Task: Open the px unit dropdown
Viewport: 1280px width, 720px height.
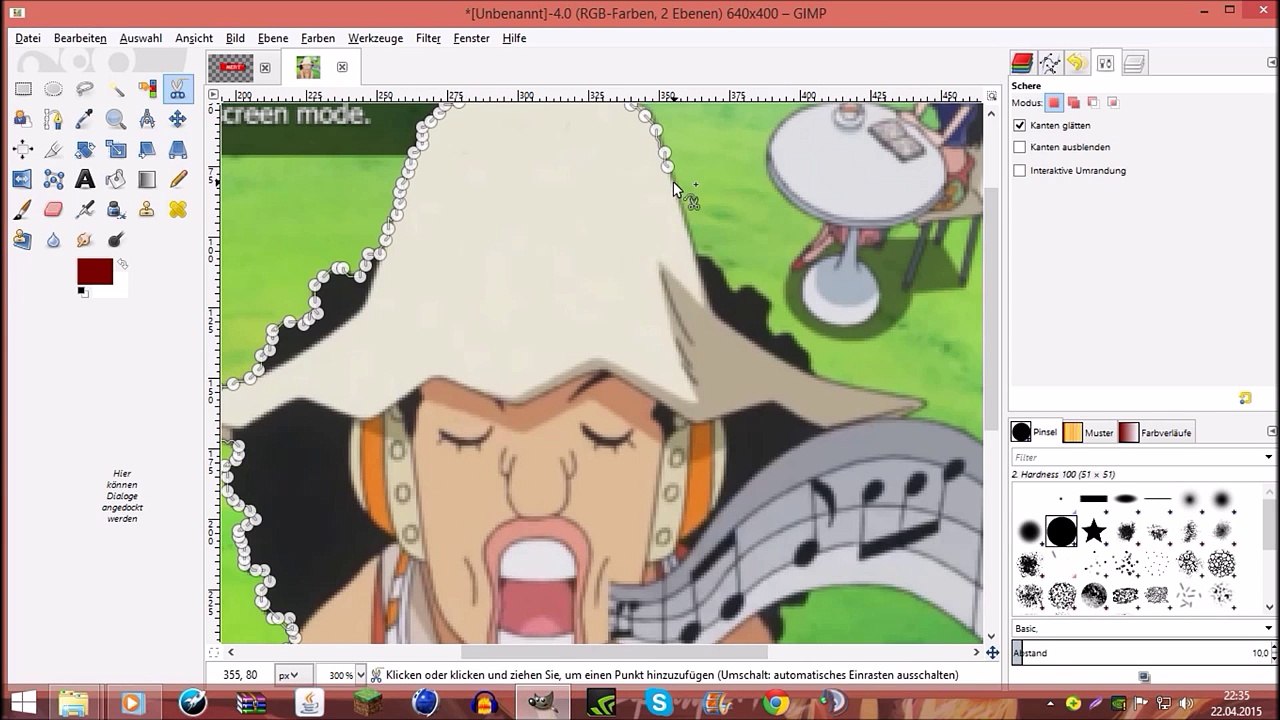Action: point(293,675)
